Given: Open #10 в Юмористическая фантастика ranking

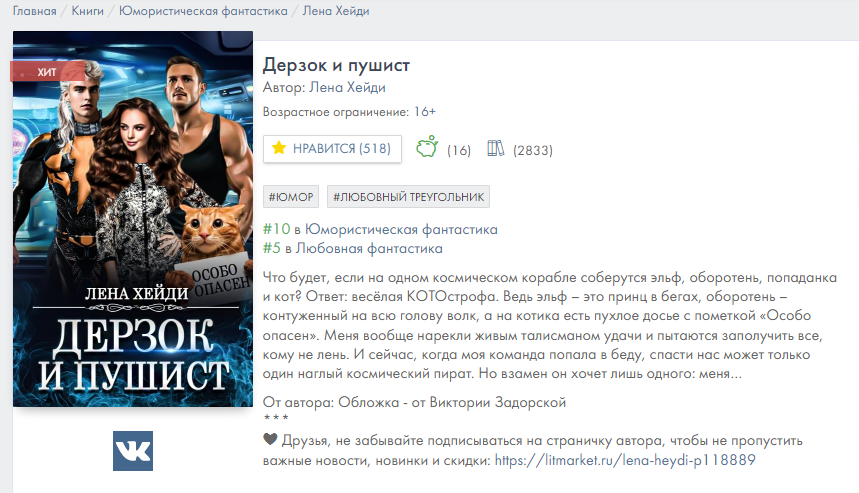Looking at the screenshot, I should point(380,229).
